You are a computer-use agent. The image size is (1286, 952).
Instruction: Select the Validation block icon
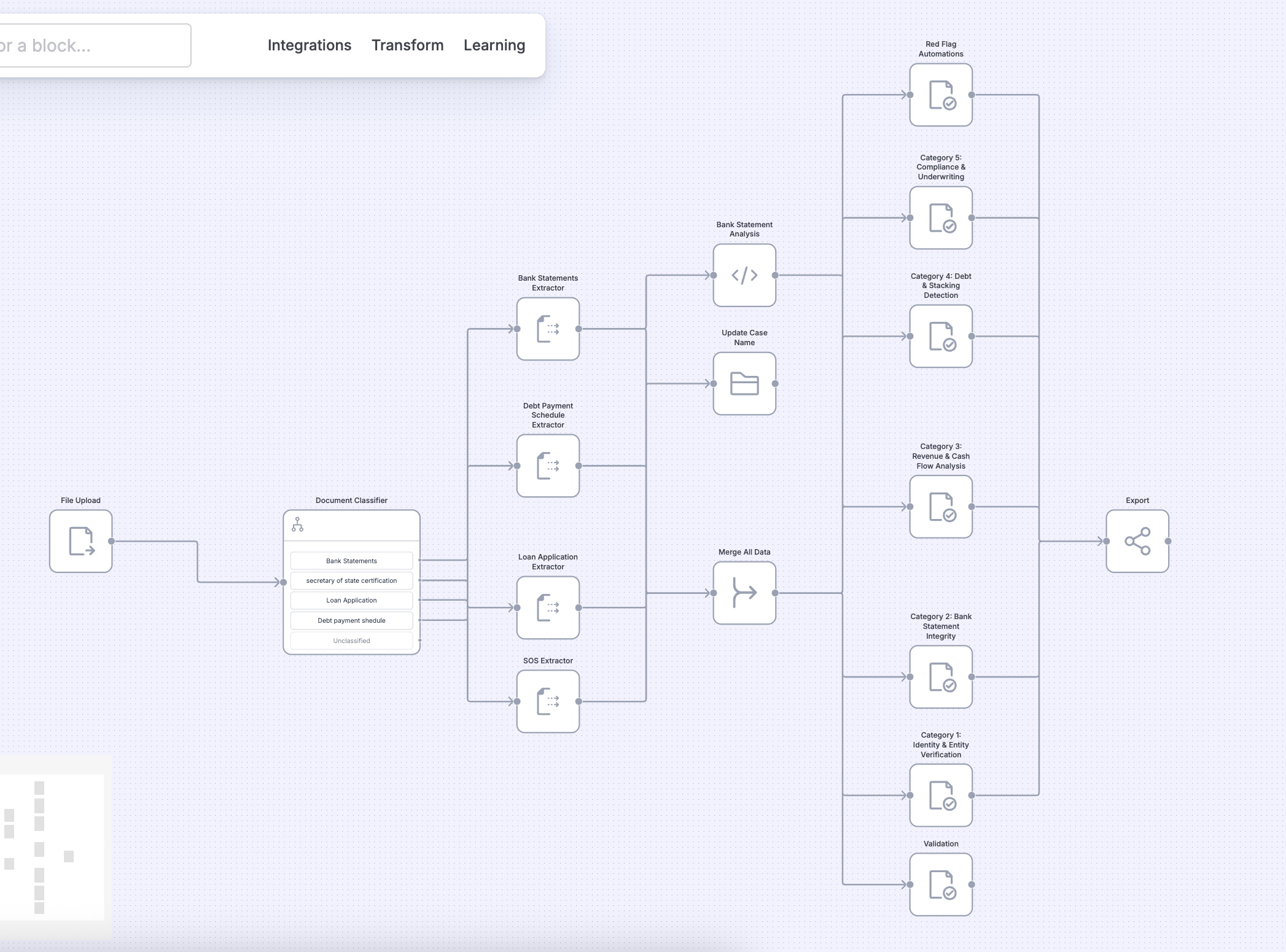(x=941, y=884)
